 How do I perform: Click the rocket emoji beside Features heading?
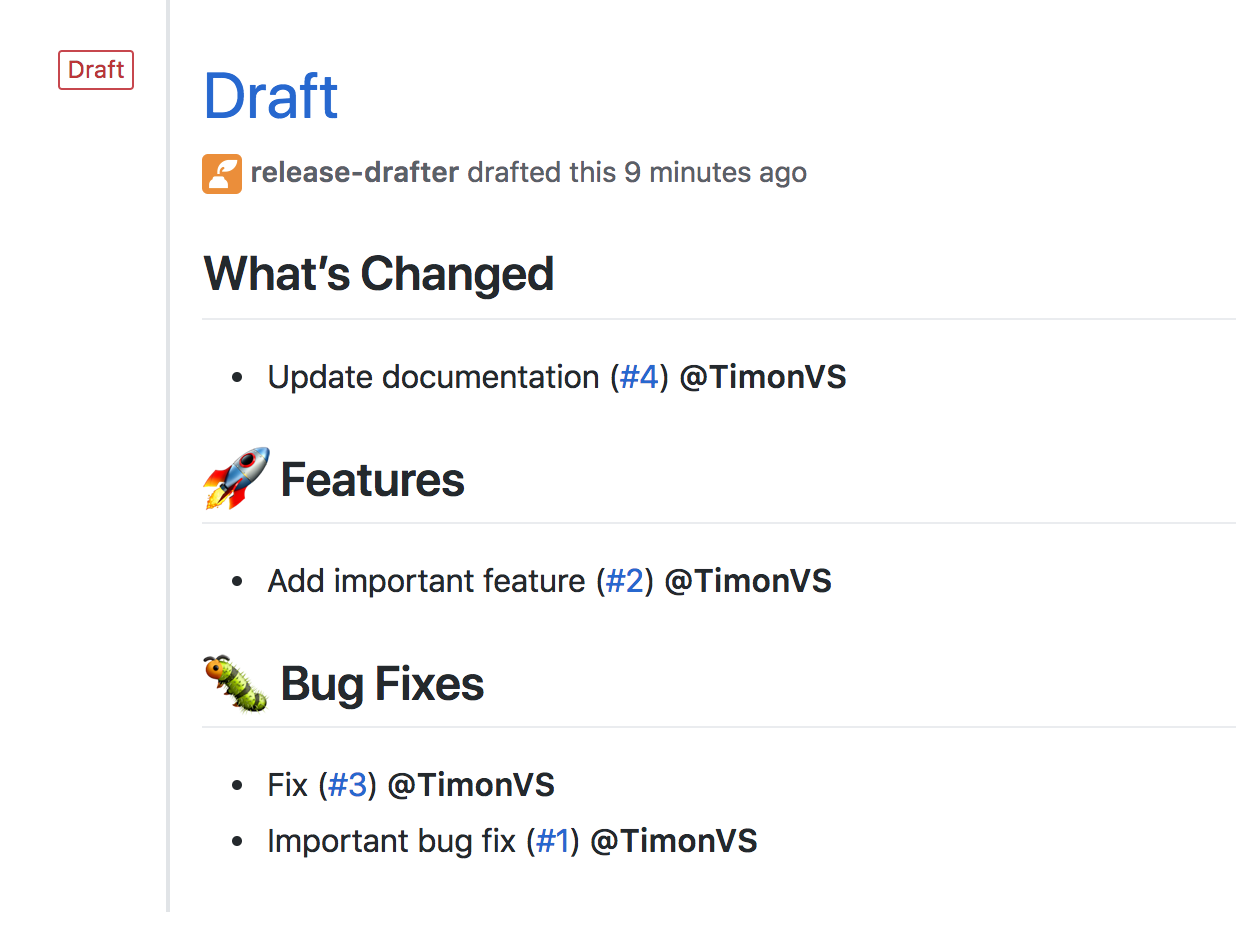[x=235, y=477]
